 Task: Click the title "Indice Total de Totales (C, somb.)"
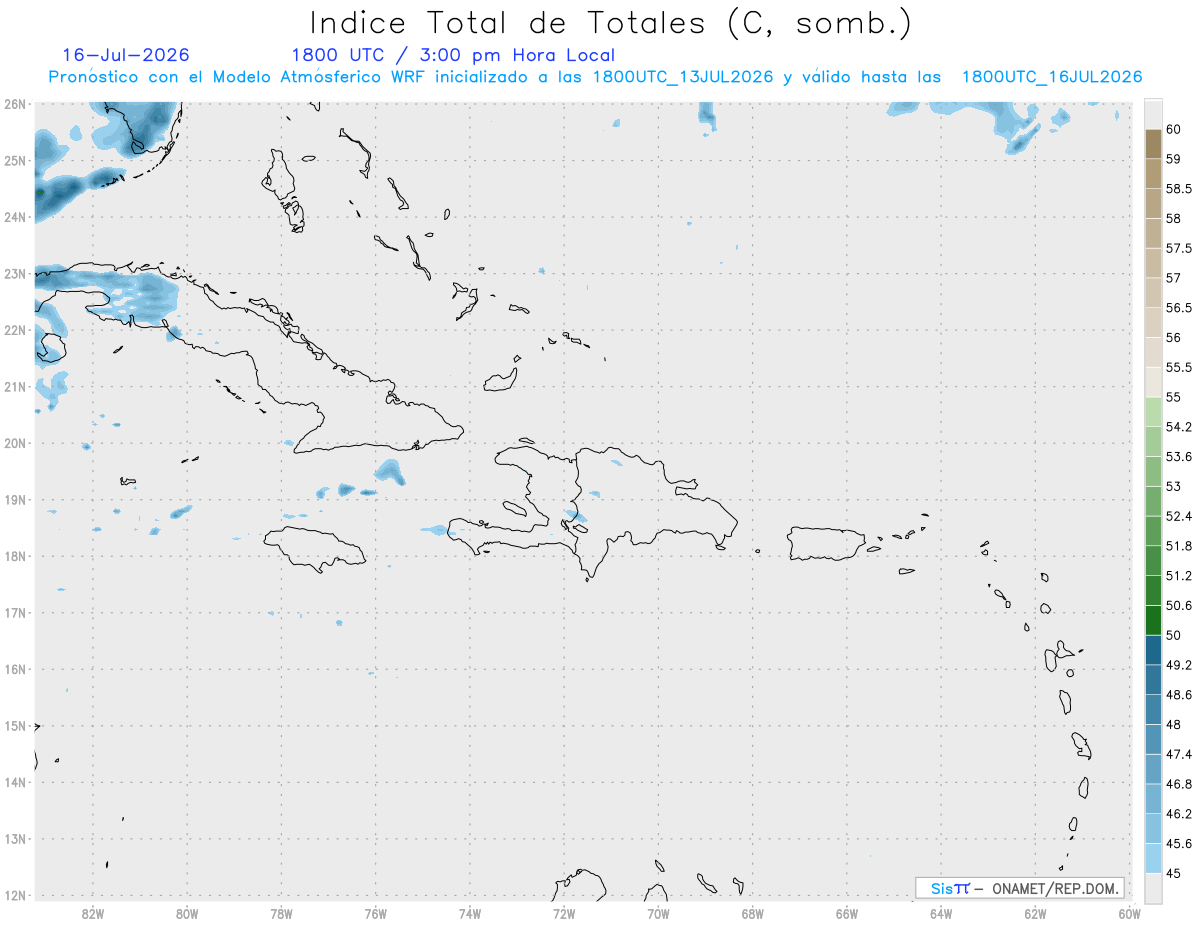(611, 23)
